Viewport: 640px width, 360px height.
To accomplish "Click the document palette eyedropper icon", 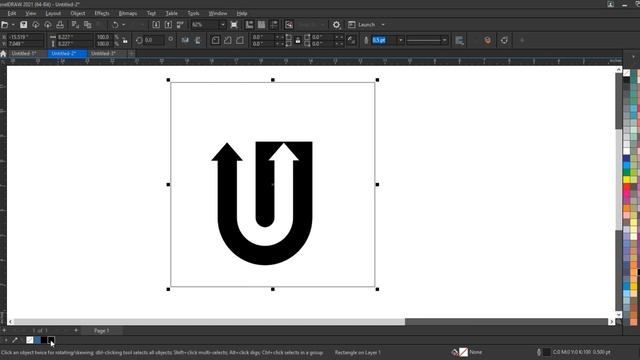I will click(x=15, y=340).
